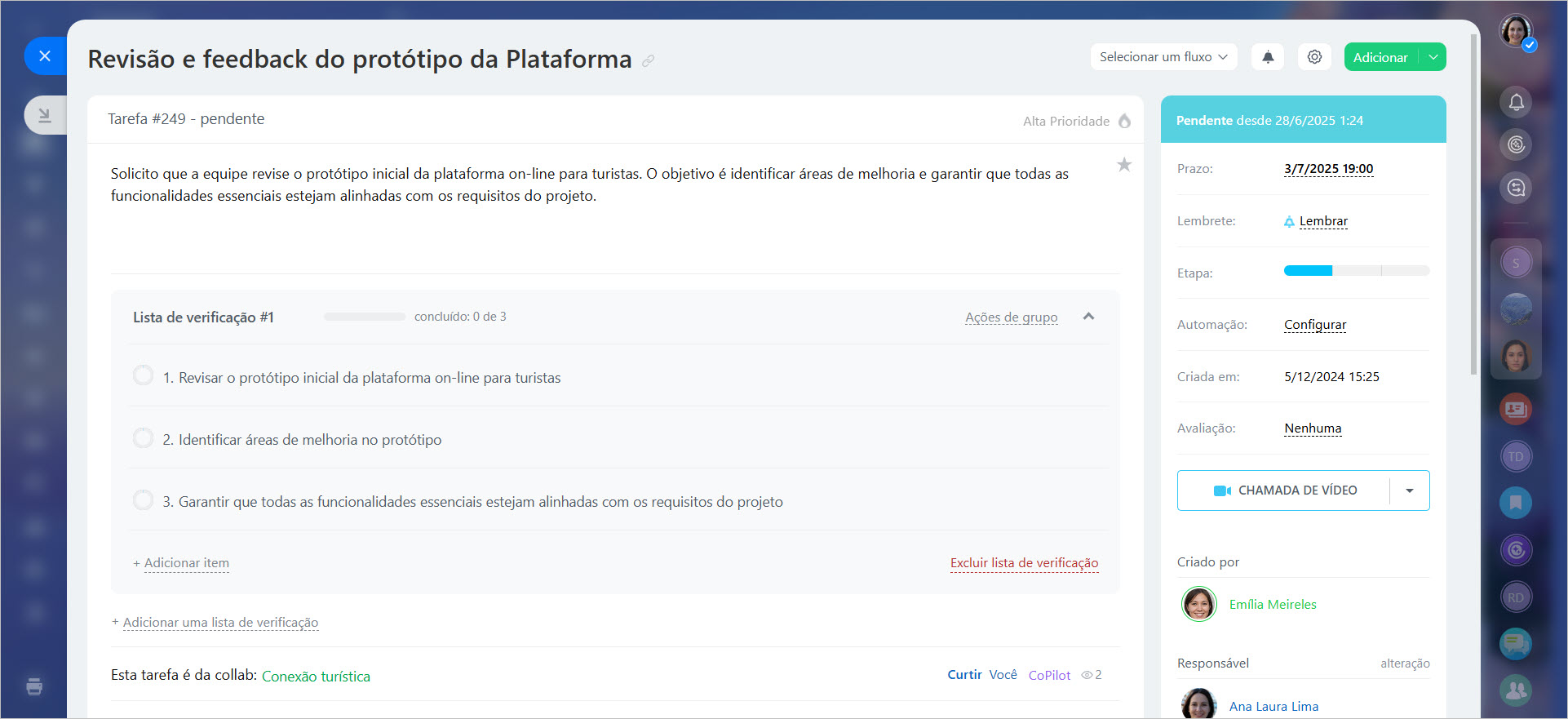The height and width of the screenshot is (719, 1568).
Task: Click the TD avatar icon in sidebar
Action: 1516,456
